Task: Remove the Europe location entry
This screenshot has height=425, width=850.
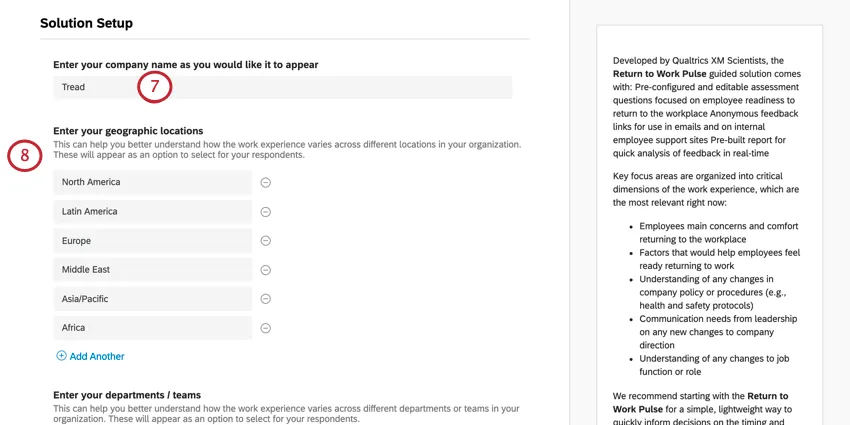Action: [x=266, y=241]
